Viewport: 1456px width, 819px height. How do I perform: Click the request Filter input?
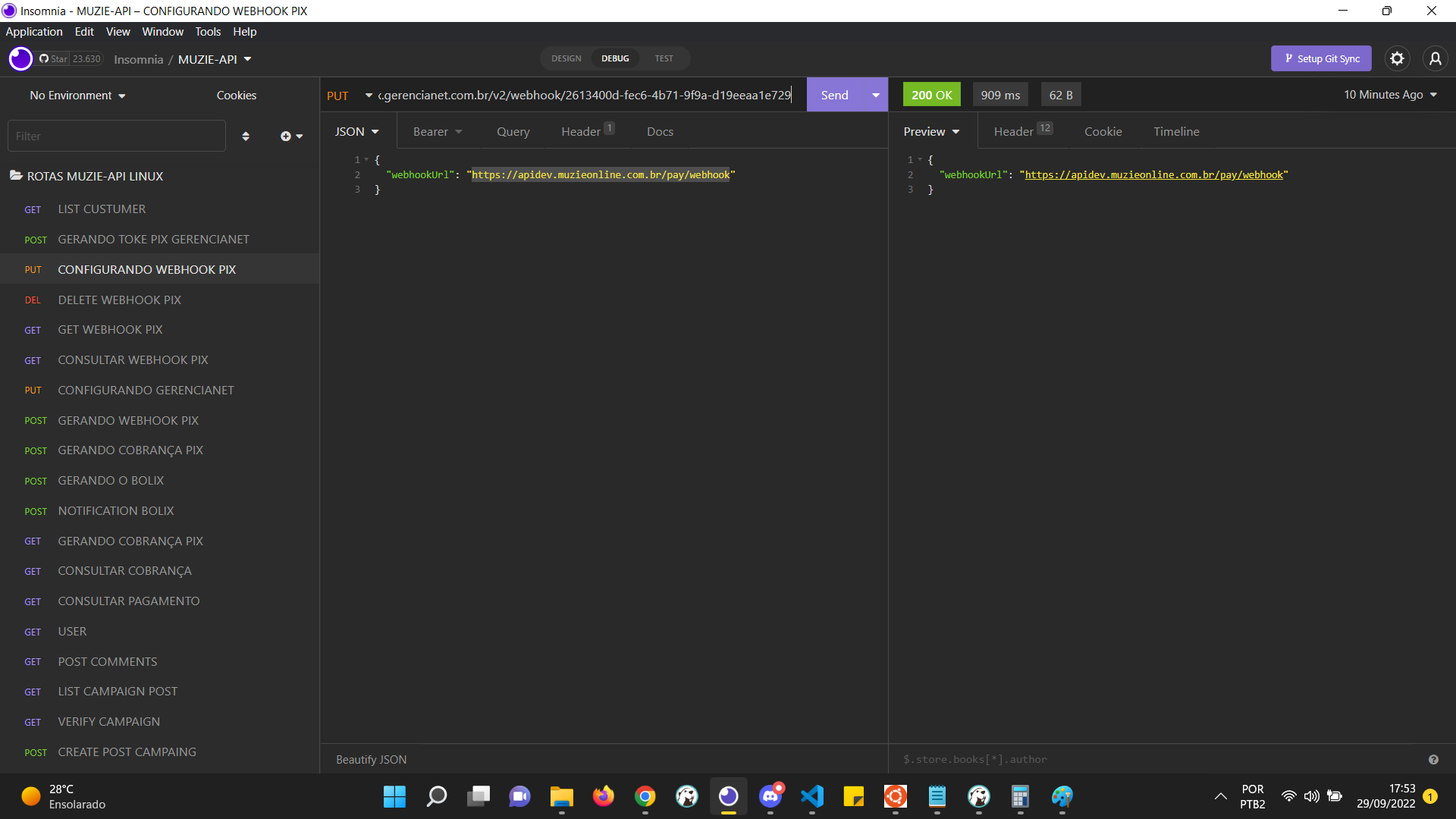117,136
